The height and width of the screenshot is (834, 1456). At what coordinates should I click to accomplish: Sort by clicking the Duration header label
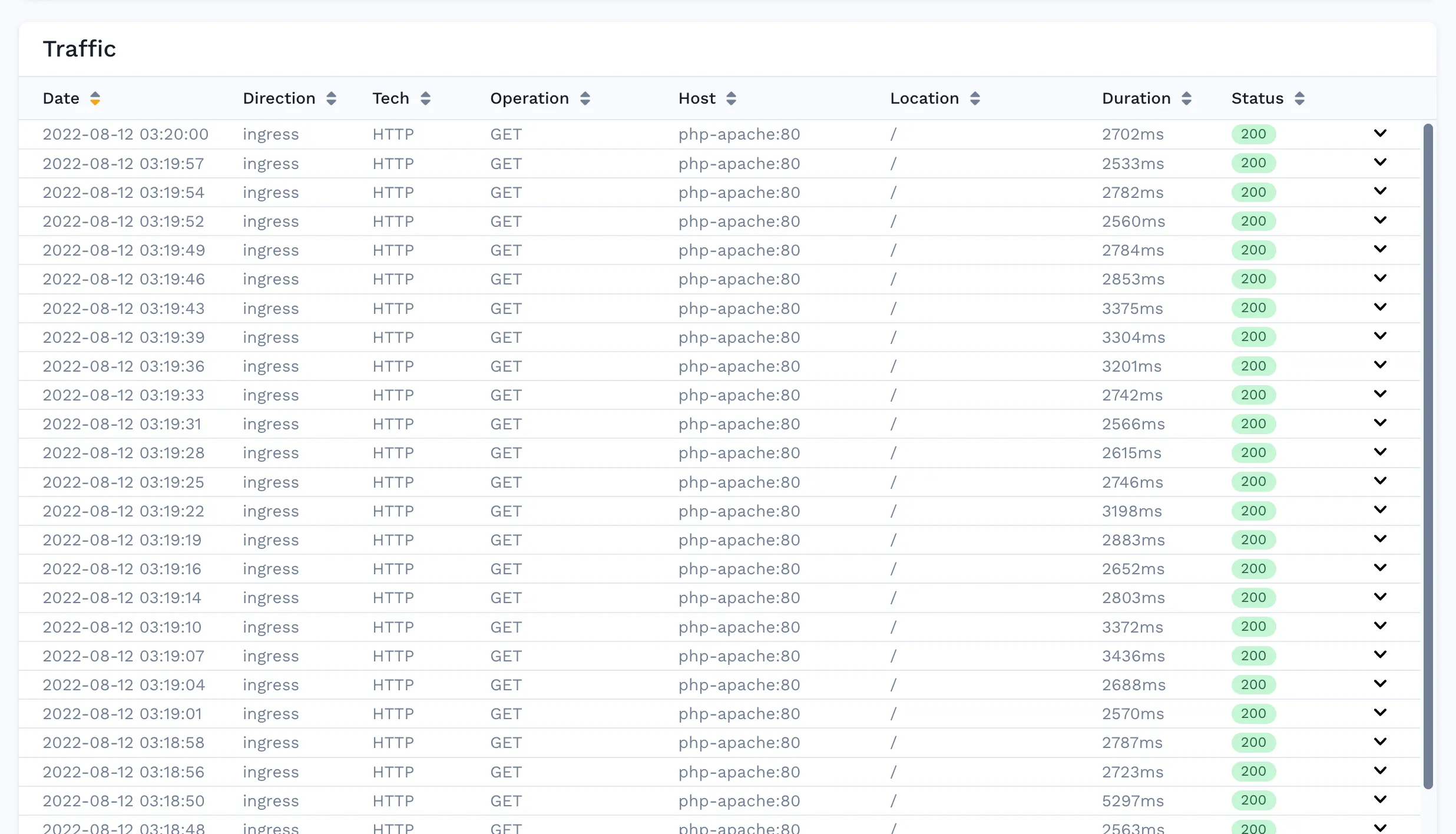(x=1136, y=98)
